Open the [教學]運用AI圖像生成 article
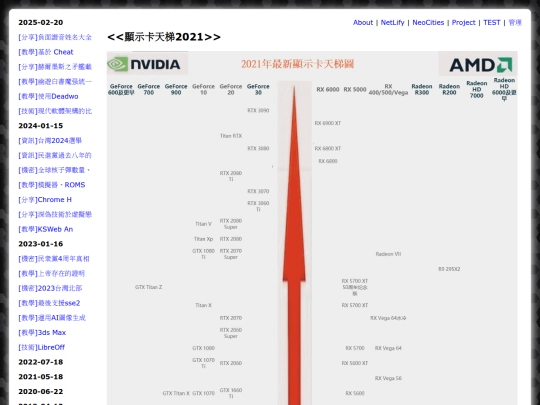Image resolution: width=540 pixels, height=405 pixels. click(52, 318)
